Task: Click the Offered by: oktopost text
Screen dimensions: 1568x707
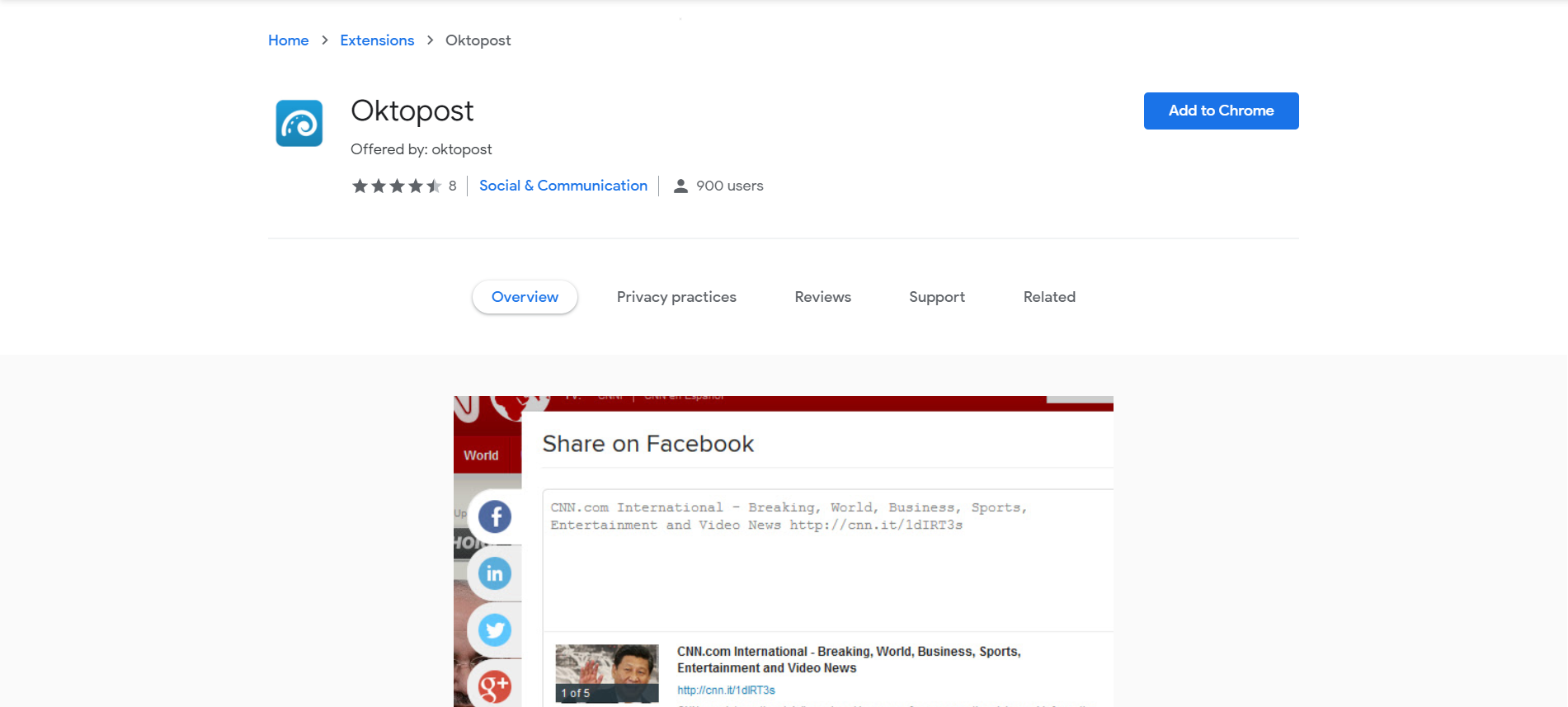Action: (421, 149)
